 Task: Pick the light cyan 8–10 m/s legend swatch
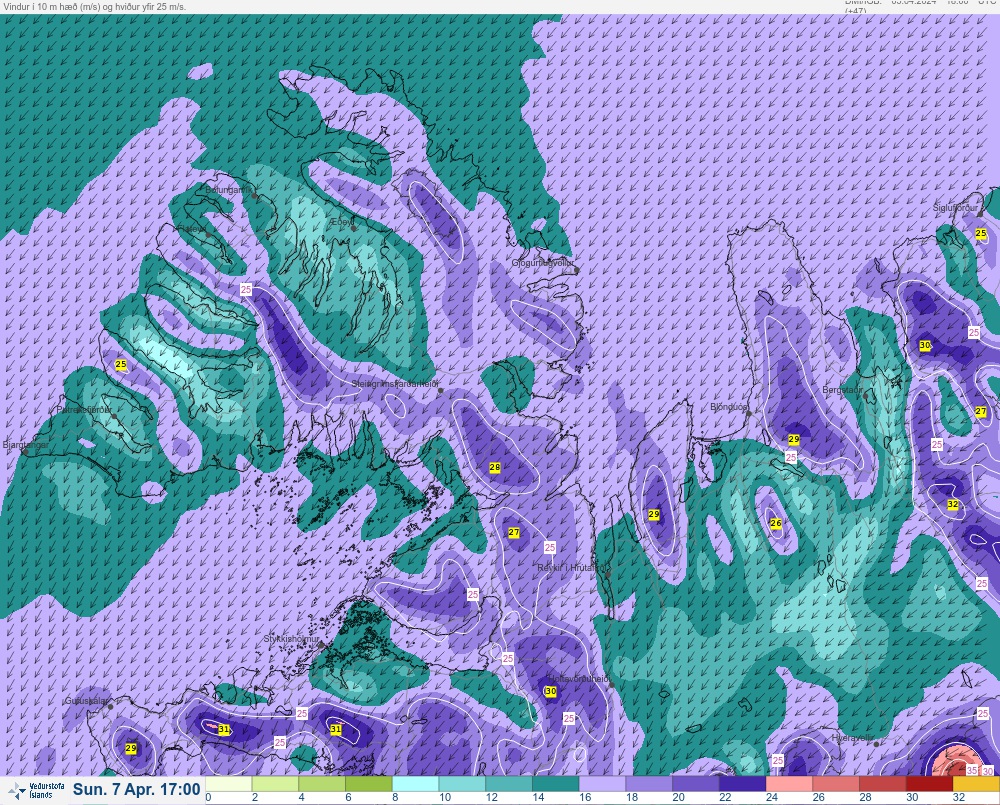tap(415, 784)
